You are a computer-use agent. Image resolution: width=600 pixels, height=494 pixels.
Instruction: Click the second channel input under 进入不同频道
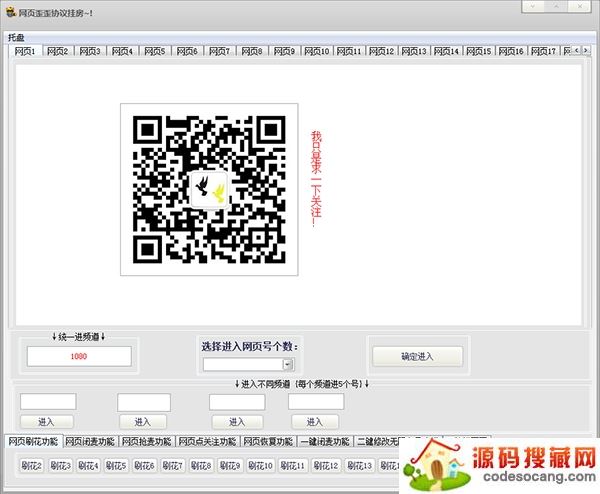click(144, 403)
